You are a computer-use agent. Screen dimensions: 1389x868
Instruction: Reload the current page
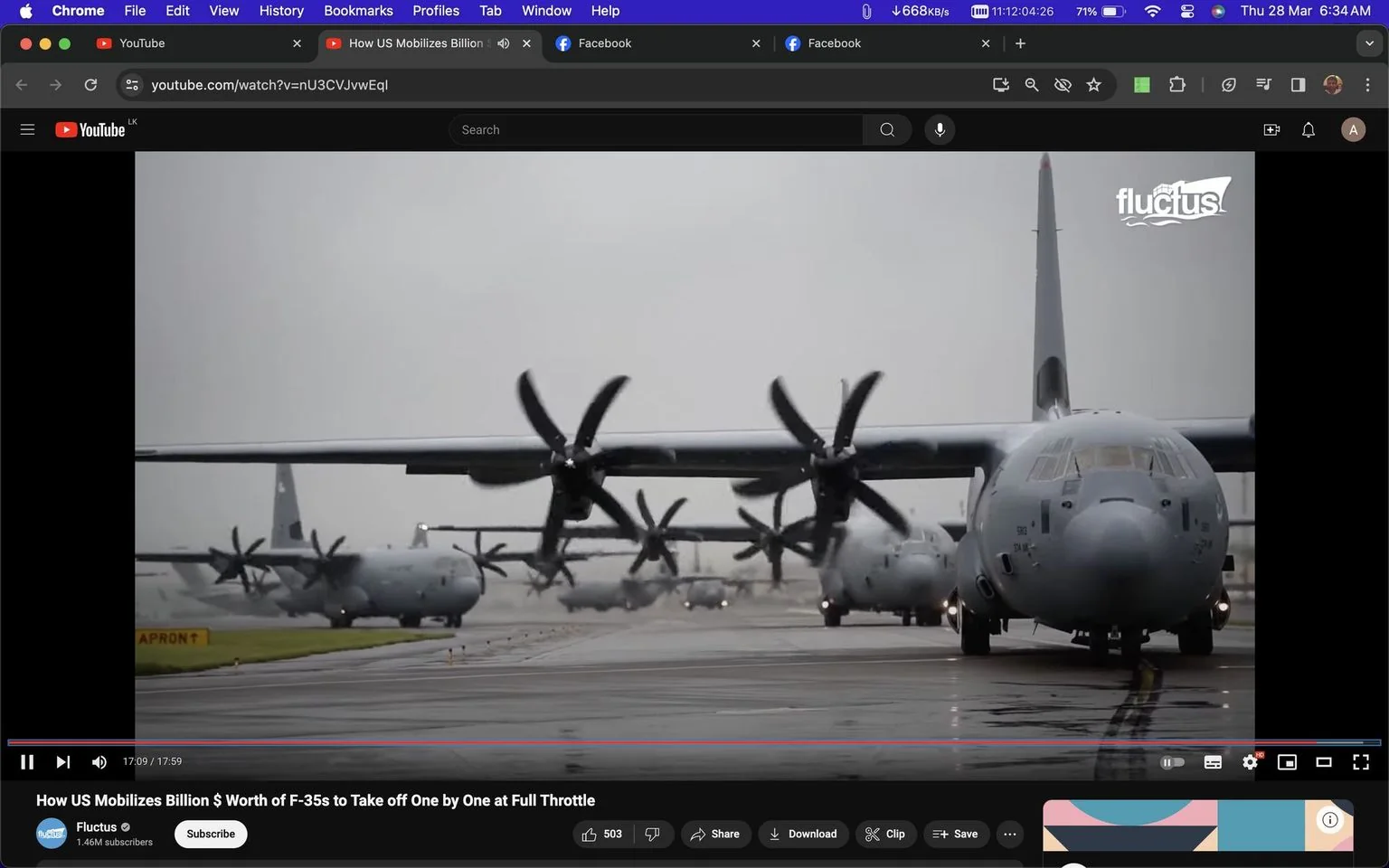pyautogui.click(x=90, y=85)
